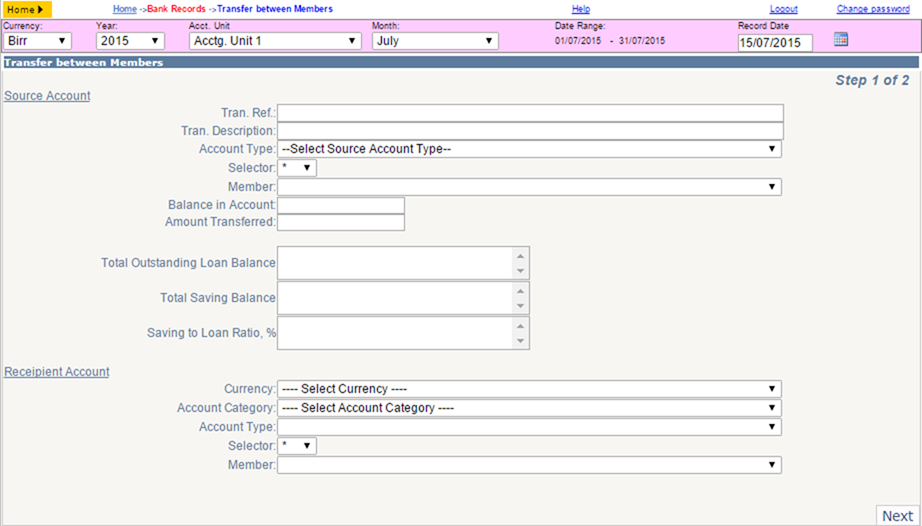Go to the Next step
This screenshot has width=922, height=526.
(897, 516)
